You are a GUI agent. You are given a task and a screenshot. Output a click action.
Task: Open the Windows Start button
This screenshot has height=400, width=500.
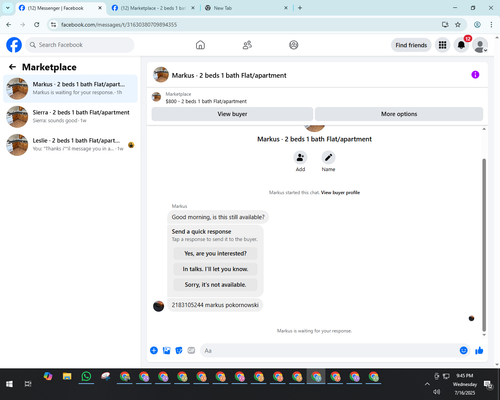9,384
